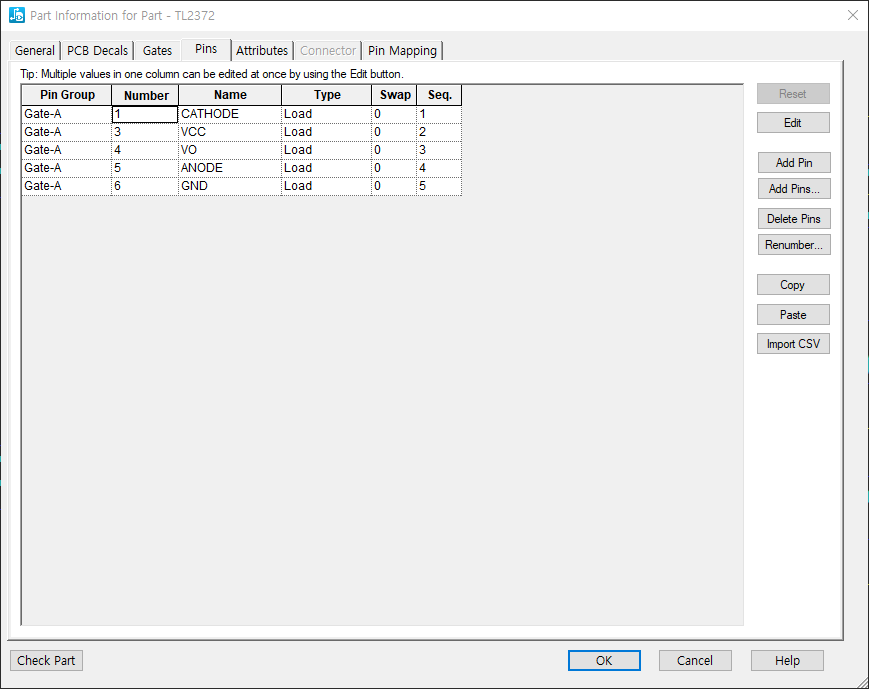Open the Renumber... dialog
This screenshot has width=869, height=689.
[x=793, y=245]
